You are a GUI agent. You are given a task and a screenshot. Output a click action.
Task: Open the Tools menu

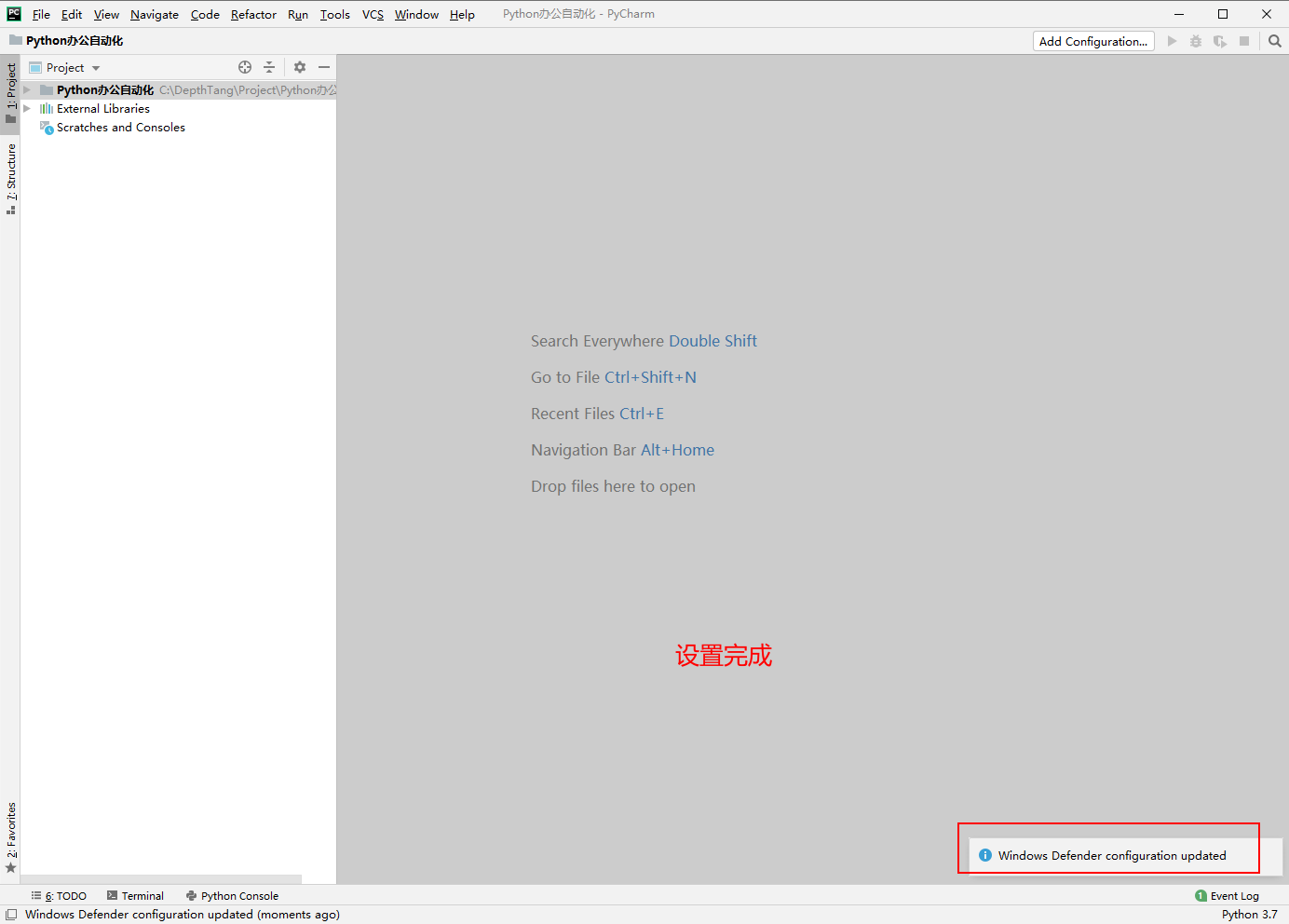335,14
